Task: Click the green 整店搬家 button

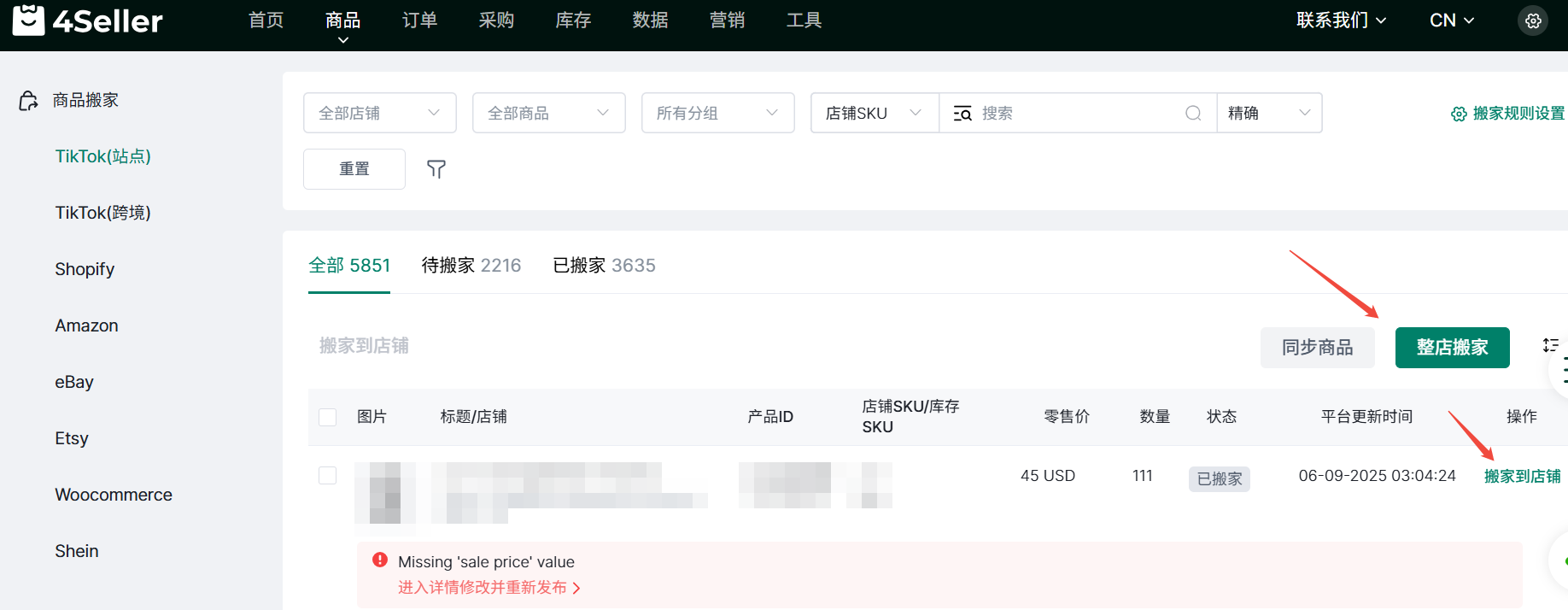Action: [1452, 348]
